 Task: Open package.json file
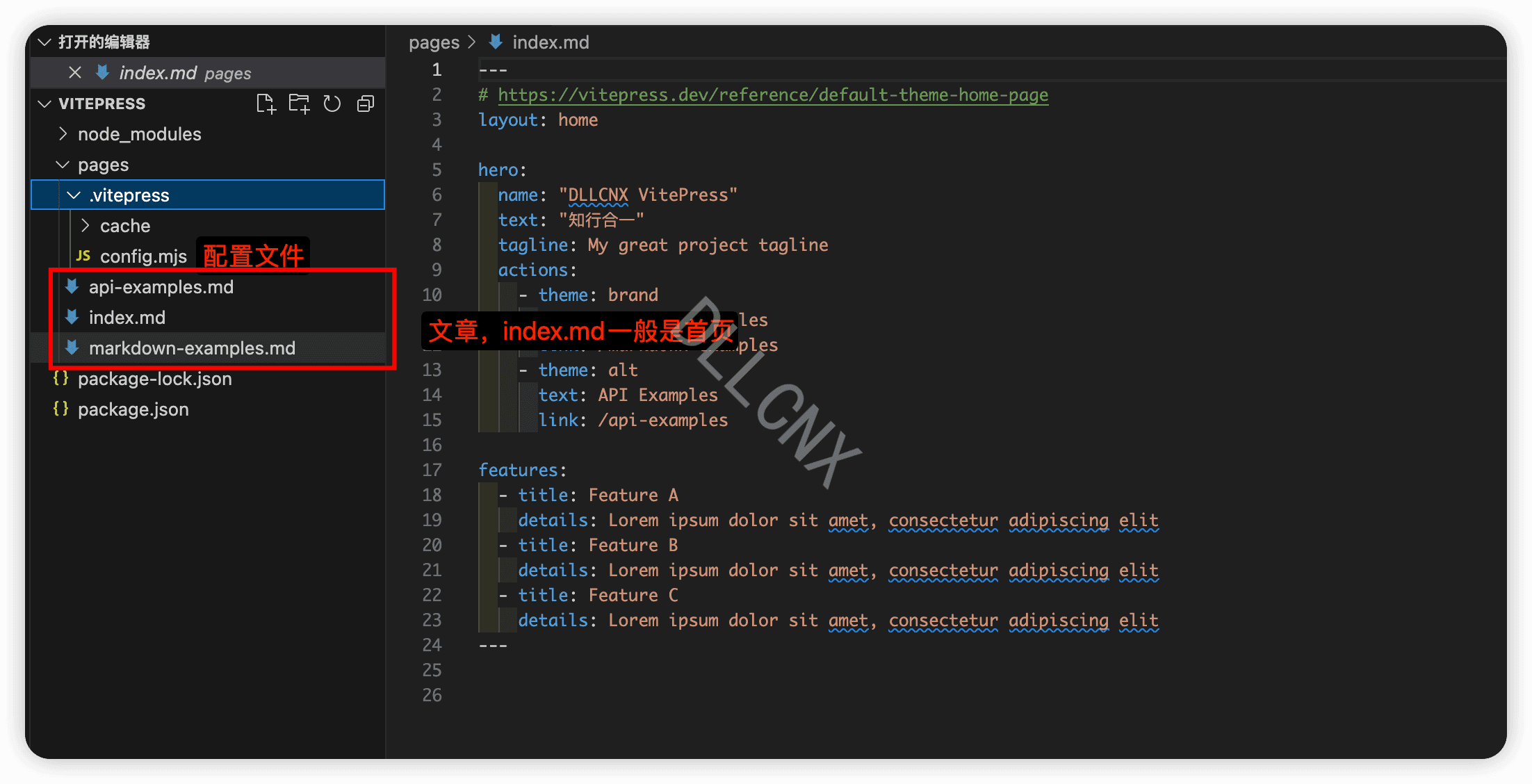pyautogui.click(x=133, y=409)
